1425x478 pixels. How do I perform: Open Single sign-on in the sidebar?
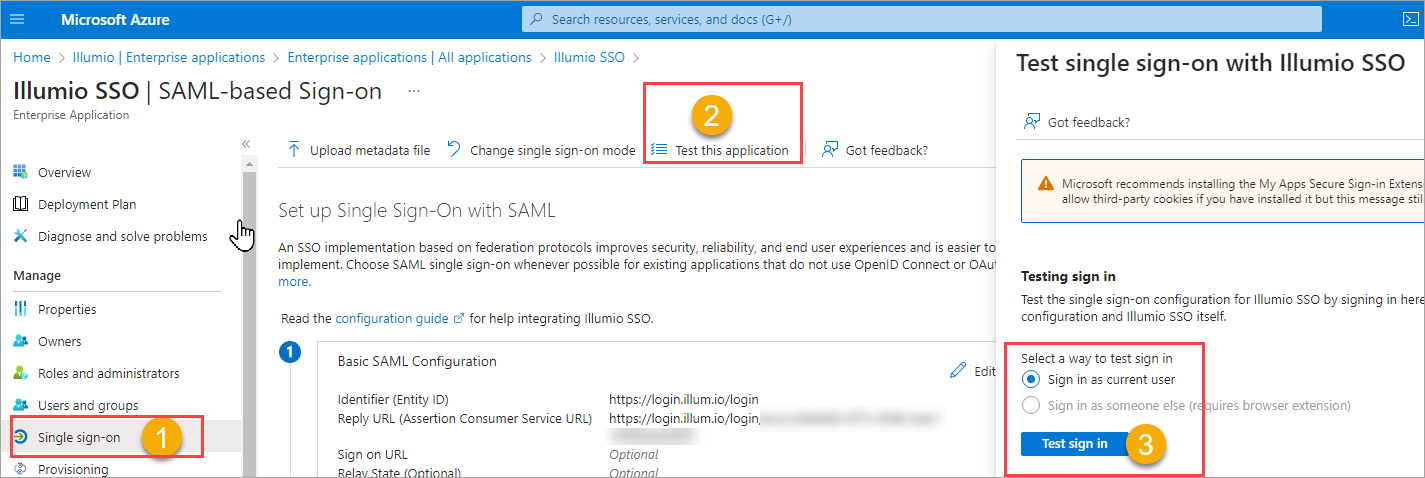point(78,438)
